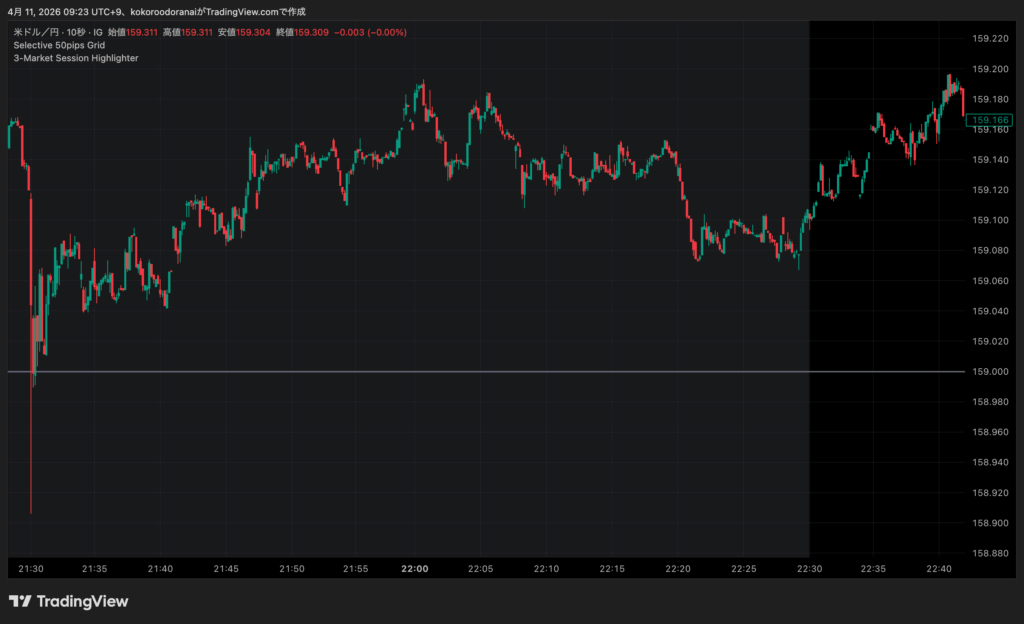1024x624 pixels.
Task: Select the horizontal grid line at 159.000
Action: click(500, 371)
